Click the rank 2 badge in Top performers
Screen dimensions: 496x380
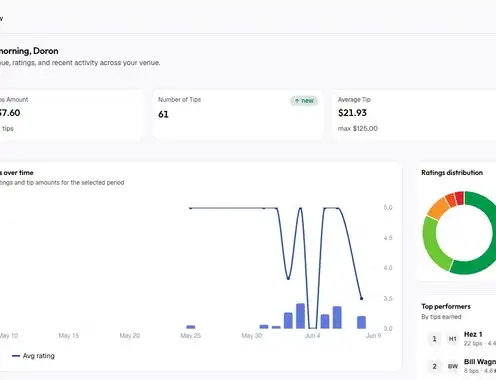pos(434,366)
